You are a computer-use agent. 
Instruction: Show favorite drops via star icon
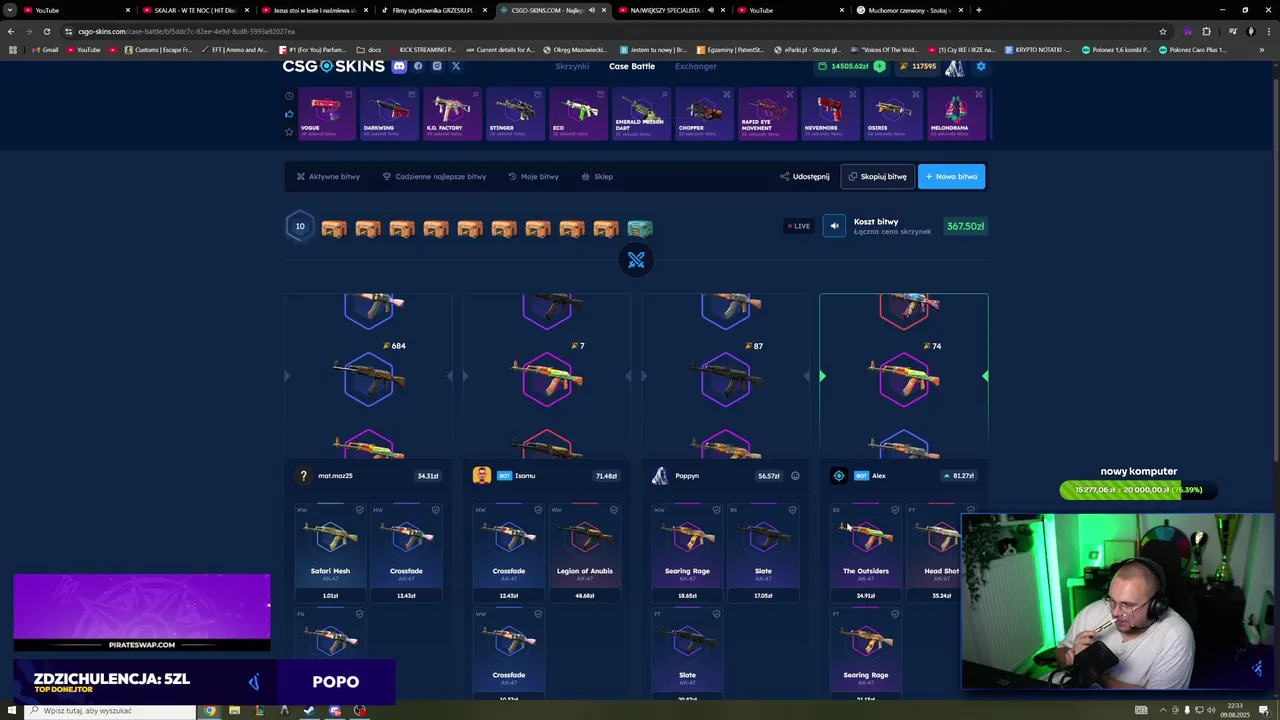[289, 131]
